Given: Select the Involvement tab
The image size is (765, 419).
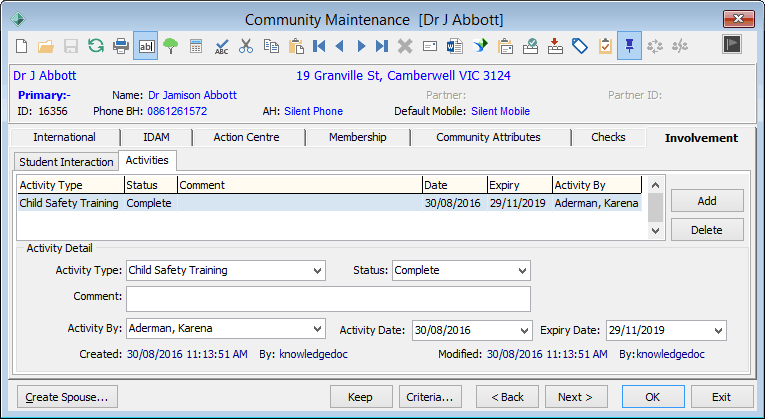Looking at the screenshot, I should pos(701,138).
